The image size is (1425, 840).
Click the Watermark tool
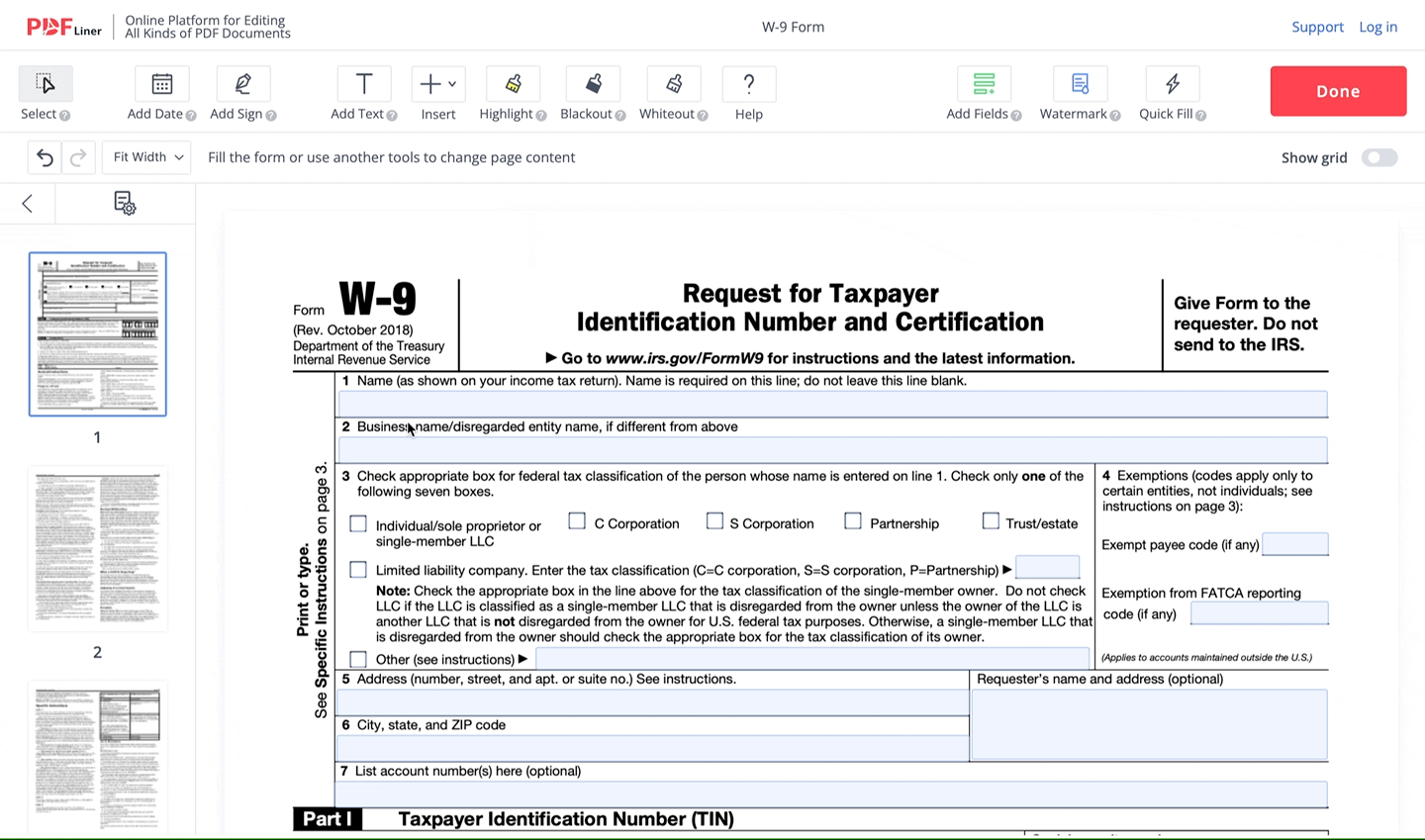point(1079,94)
